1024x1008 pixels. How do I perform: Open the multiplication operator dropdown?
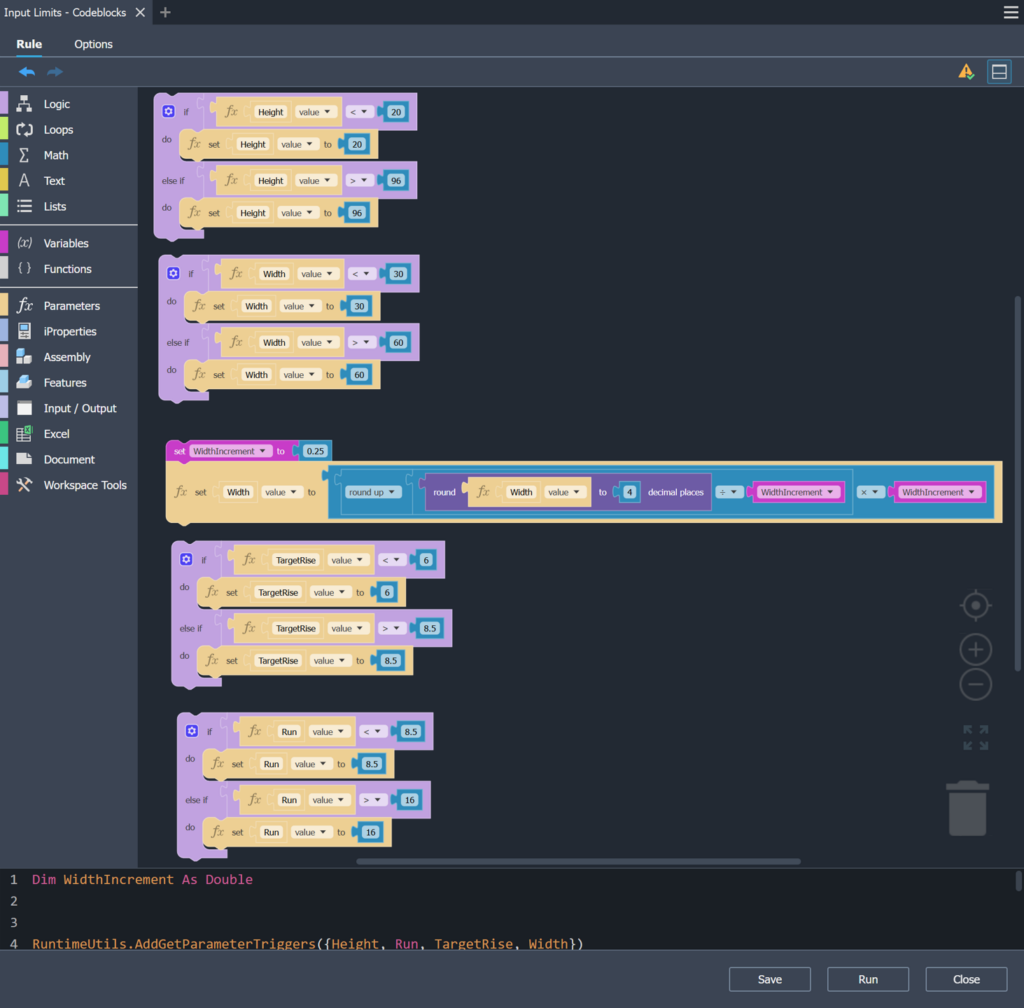[870, 492]
